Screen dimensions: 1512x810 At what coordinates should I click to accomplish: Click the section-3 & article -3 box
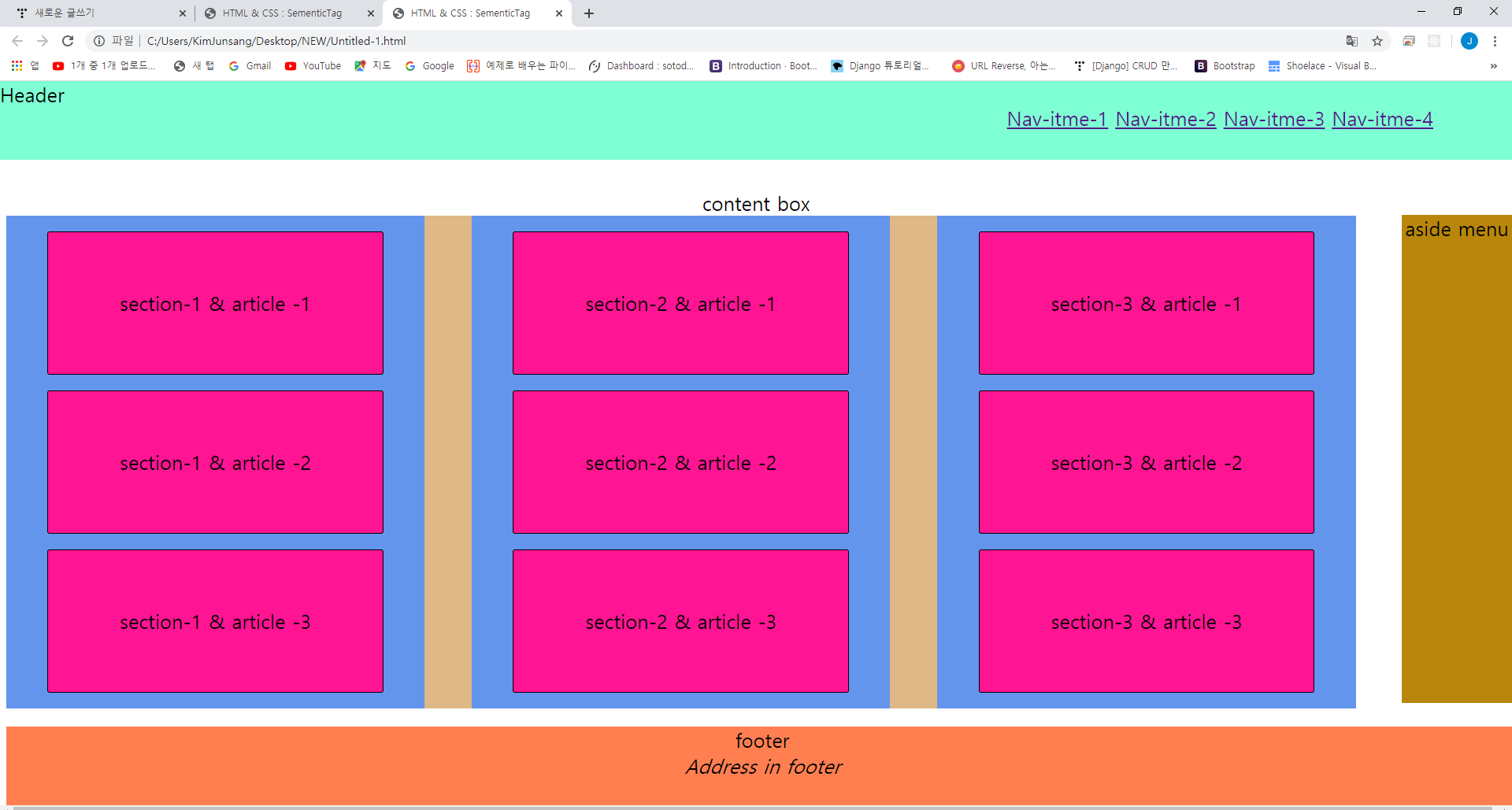tap(1147, 621)
